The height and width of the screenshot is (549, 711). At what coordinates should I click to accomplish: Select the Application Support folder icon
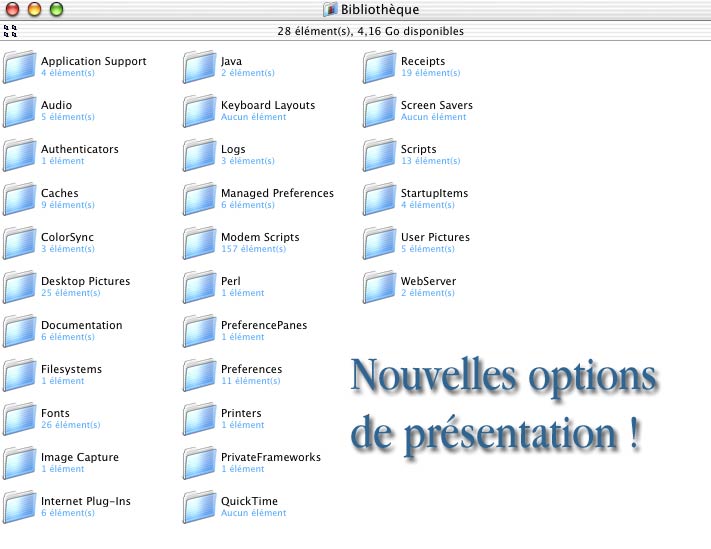pyautogui.click(x=19, y=67)
